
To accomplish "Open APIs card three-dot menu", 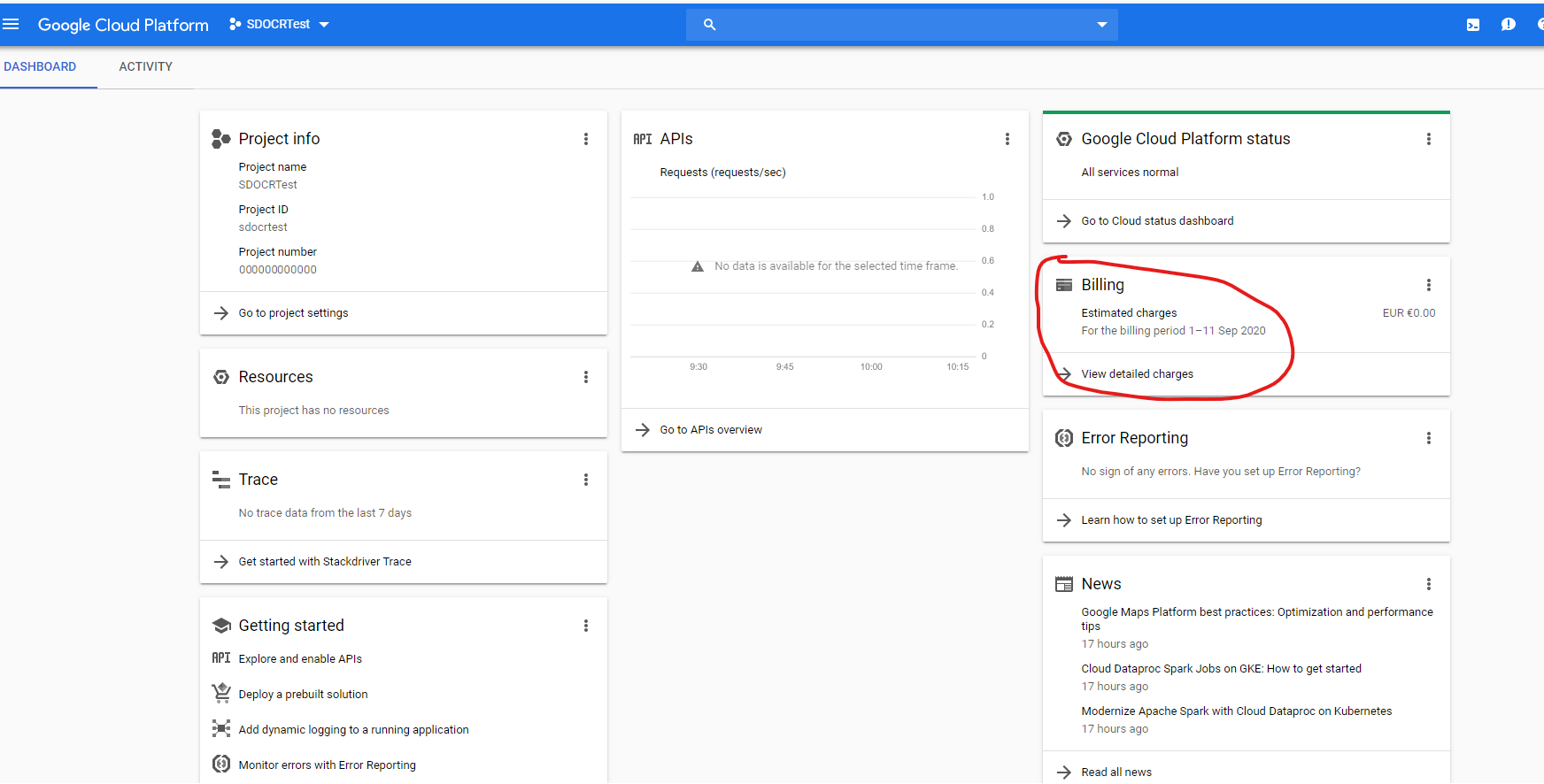I will (1007, 139).
